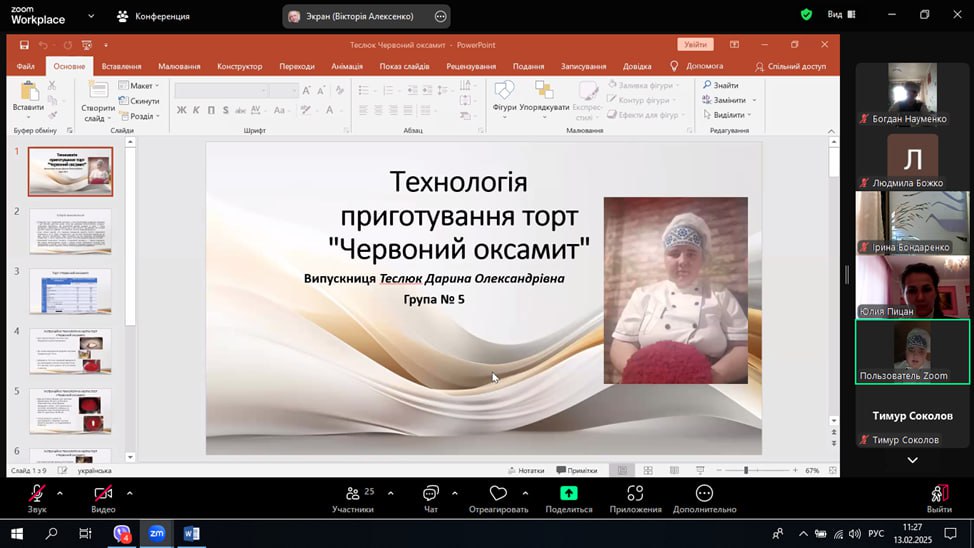Click the PowerPoint zoom slider
This screenshot has width=974, height=548.
(746, 470)
